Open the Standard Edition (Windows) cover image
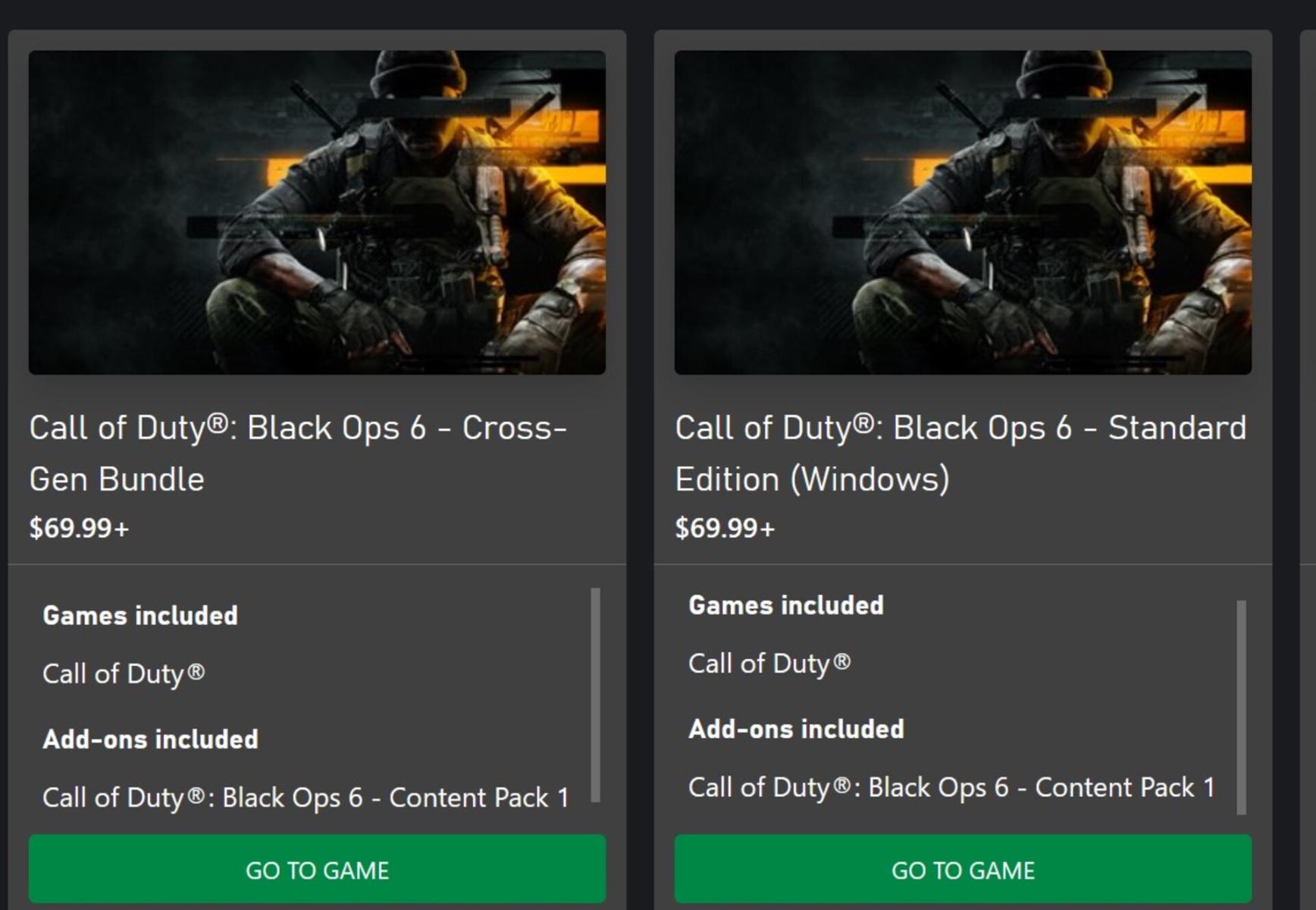1316x910 pixels. [x=963, y=212]
